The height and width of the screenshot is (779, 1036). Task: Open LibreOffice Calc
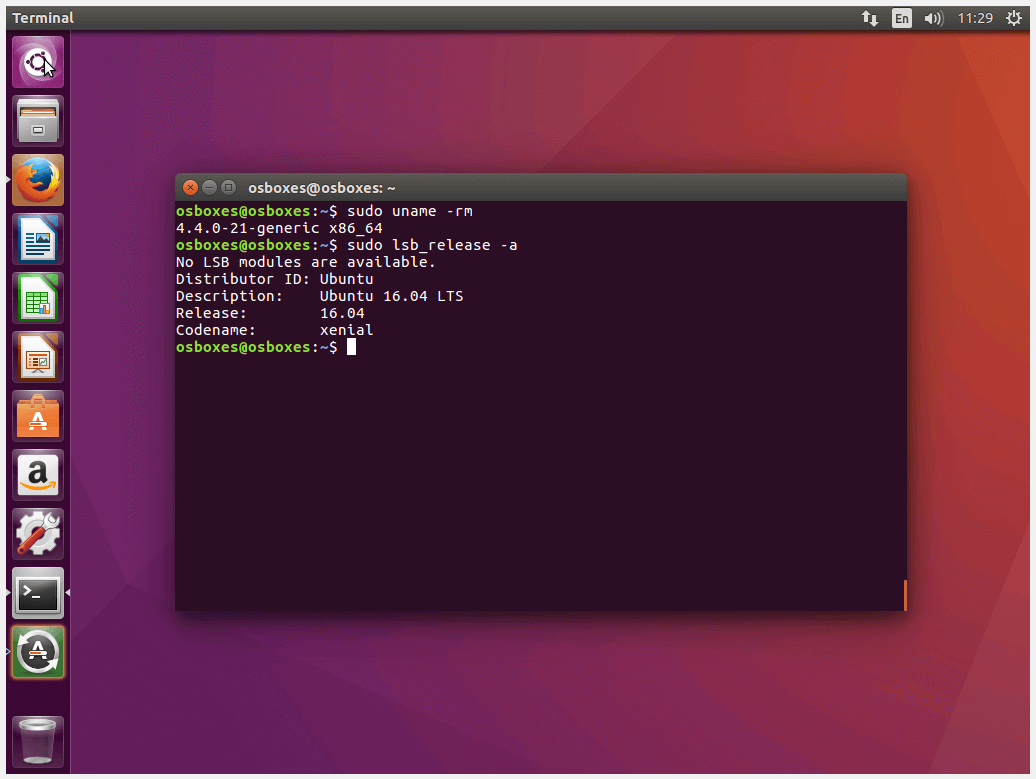coord(37,297)
